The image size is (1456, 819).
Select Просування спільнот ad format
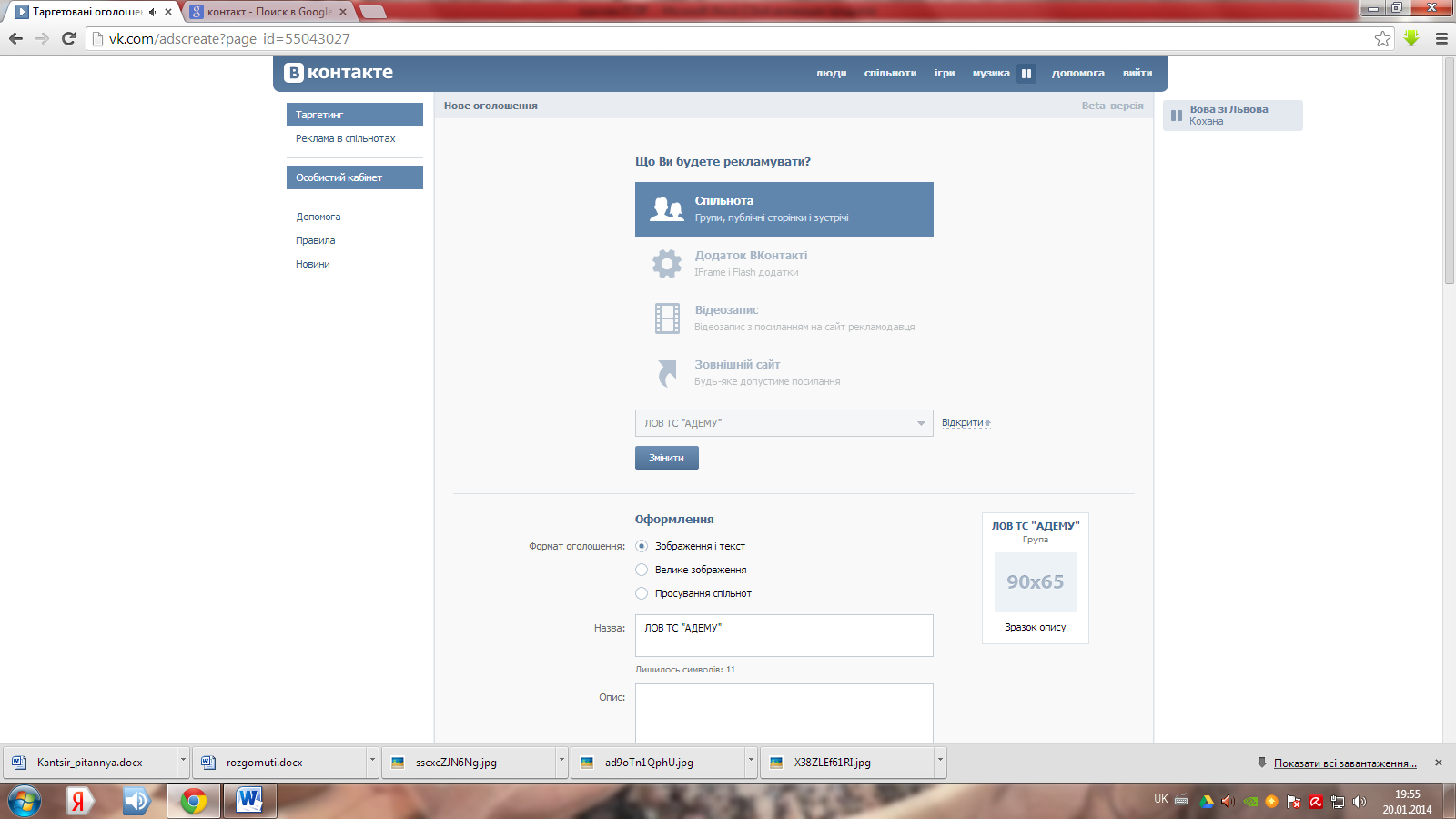click(642, 593)
